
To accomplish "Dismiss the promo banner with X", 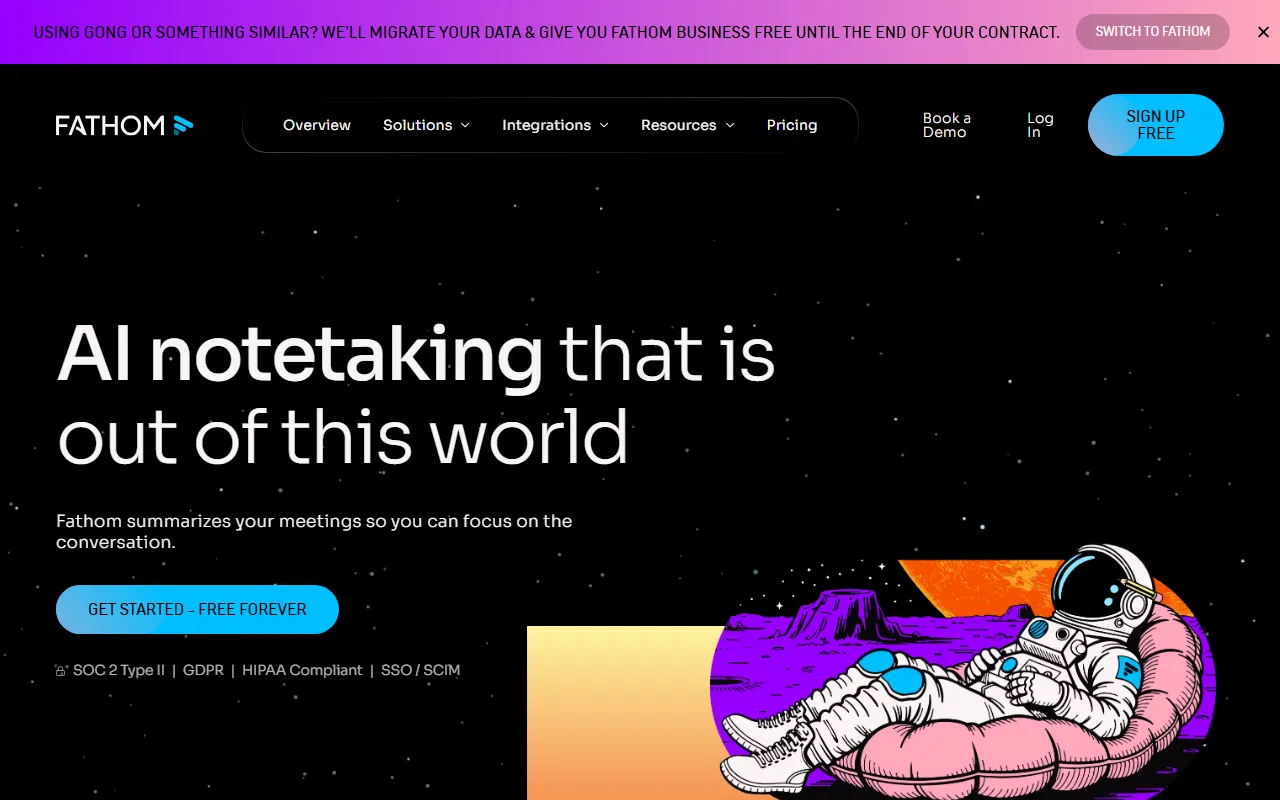I will point(1263,32).
